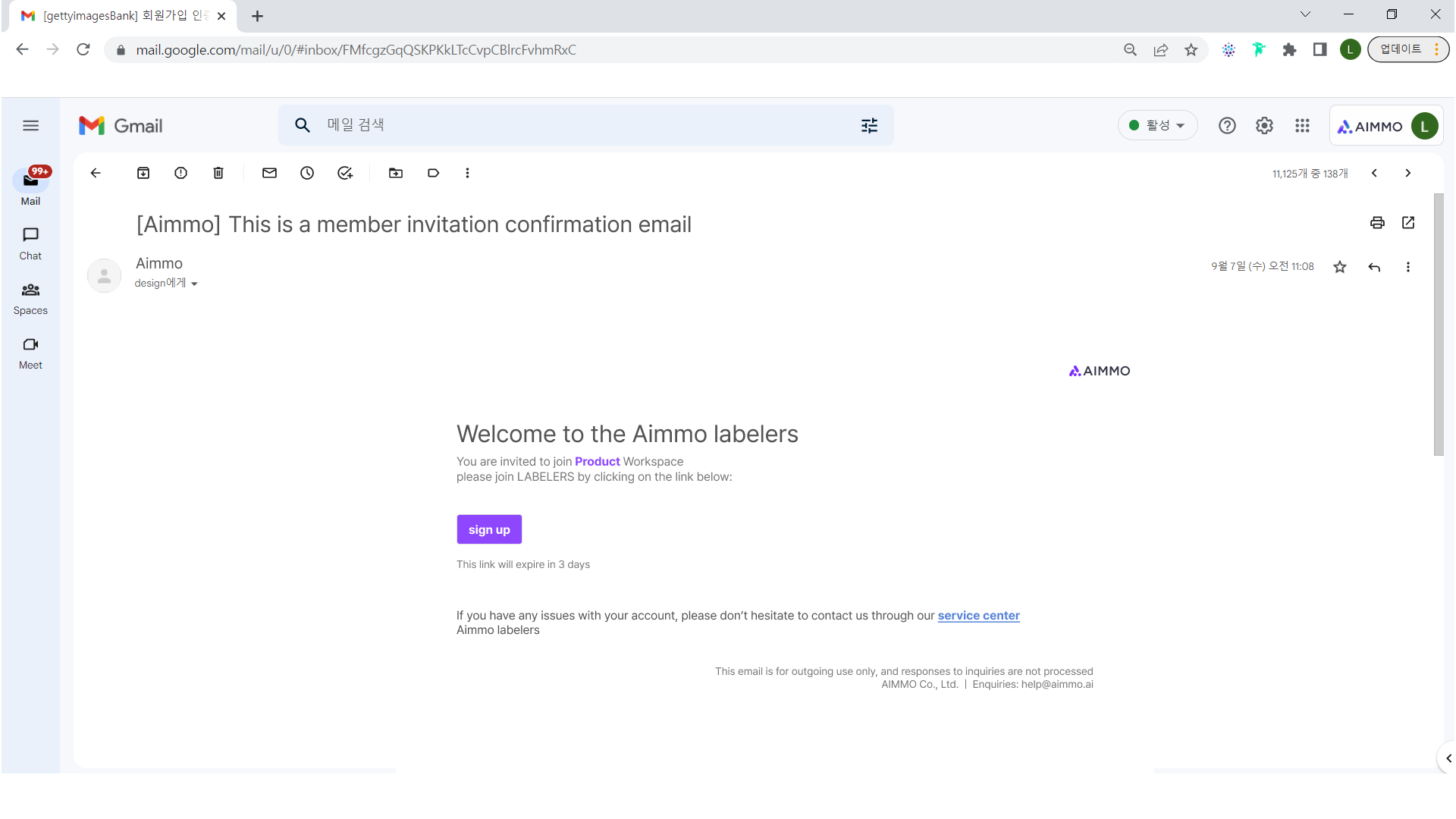Click the Add to Tasks icon
This screenshot has width=1456, height=819.
click(x=345, y=173)
